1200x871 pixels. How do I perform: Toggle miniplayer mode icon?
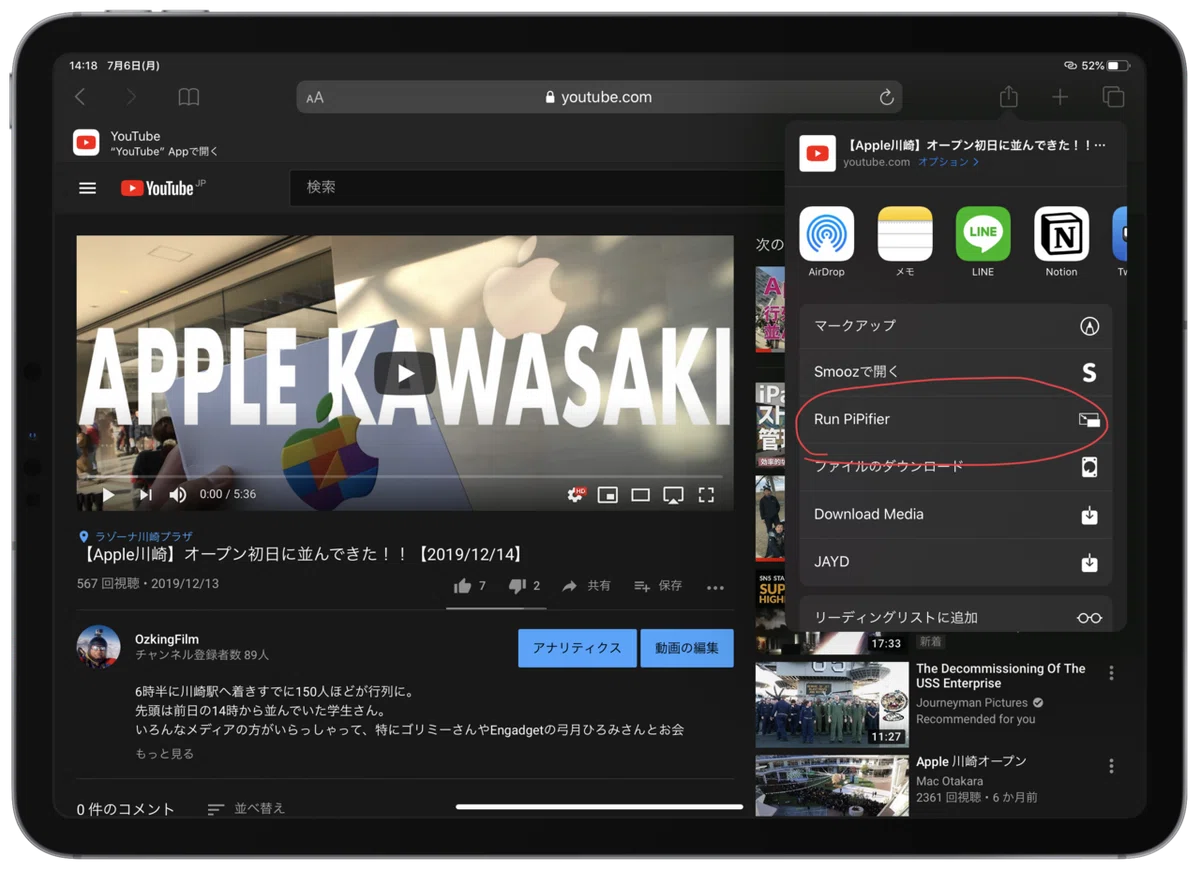tap(608, 495)
